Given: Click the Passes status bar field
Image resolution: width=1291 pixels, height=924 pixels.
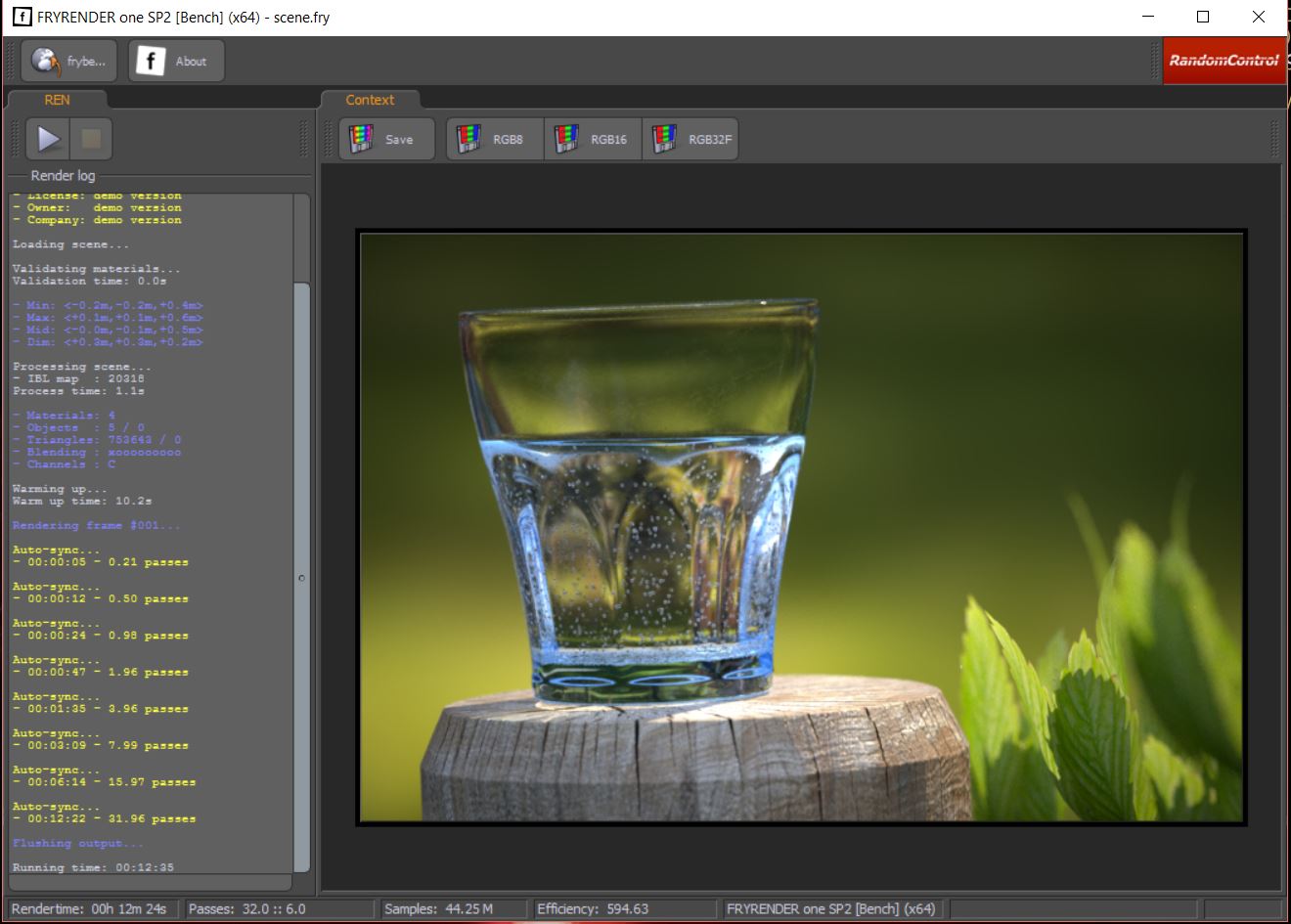Looking at the screenshot, I should (279, 908).
